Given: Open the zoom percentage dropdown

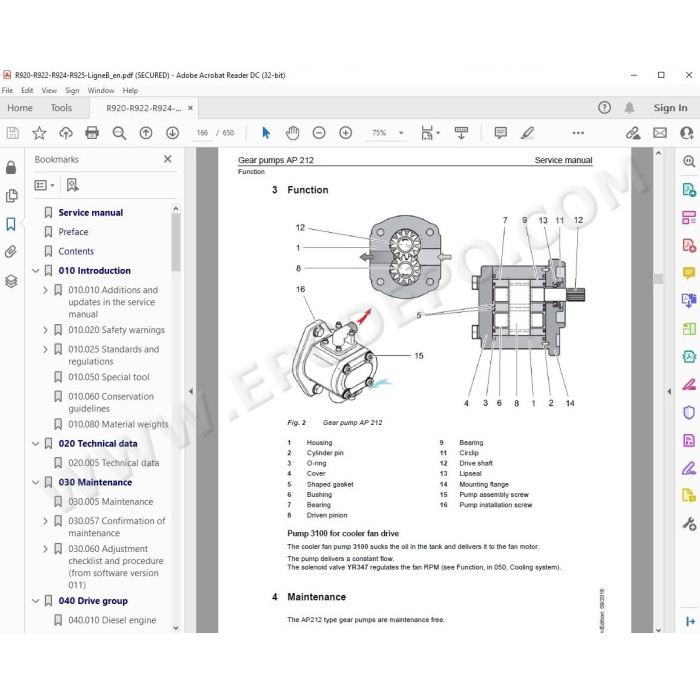Looking at the screenshot, I should (x=401, y=133).
